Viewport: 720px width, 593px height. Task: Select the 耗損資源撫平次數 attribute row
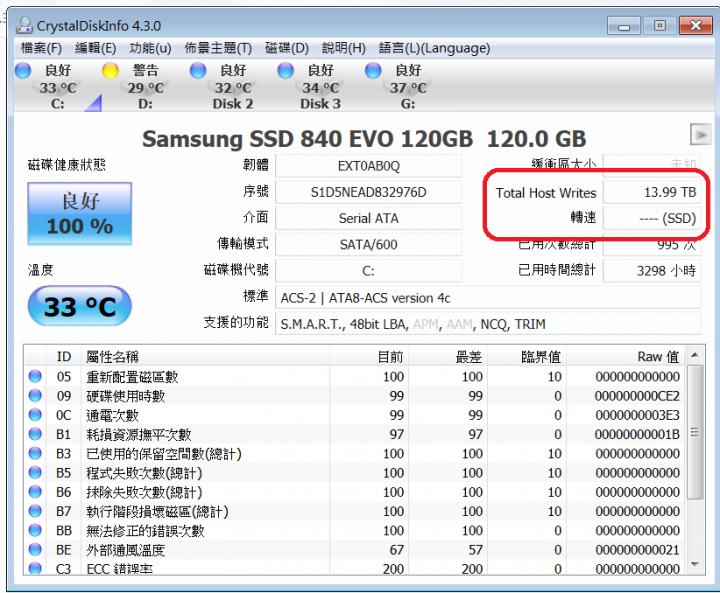coord(354,435)
